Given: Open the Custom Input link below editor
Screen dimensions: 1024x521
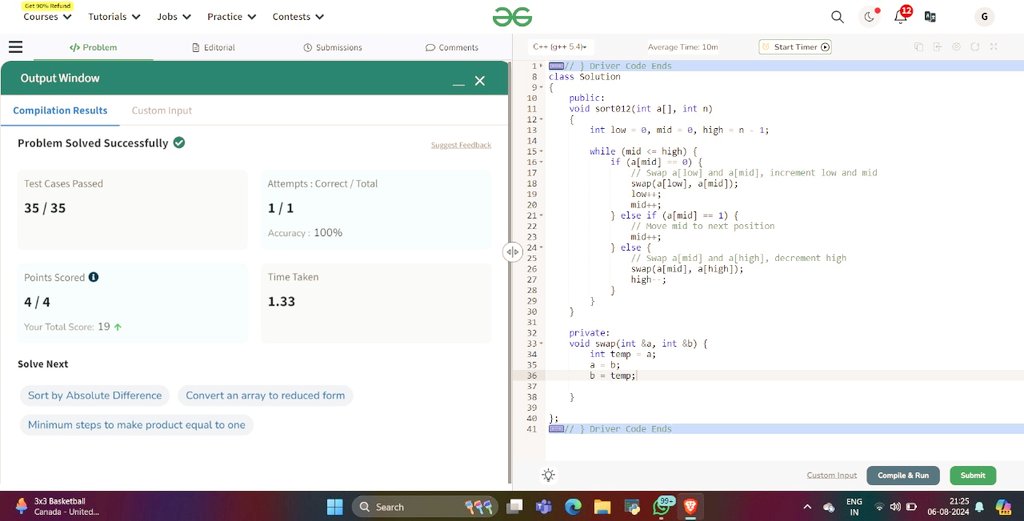Looking at the screenshot, I should [x=831, y=475].
